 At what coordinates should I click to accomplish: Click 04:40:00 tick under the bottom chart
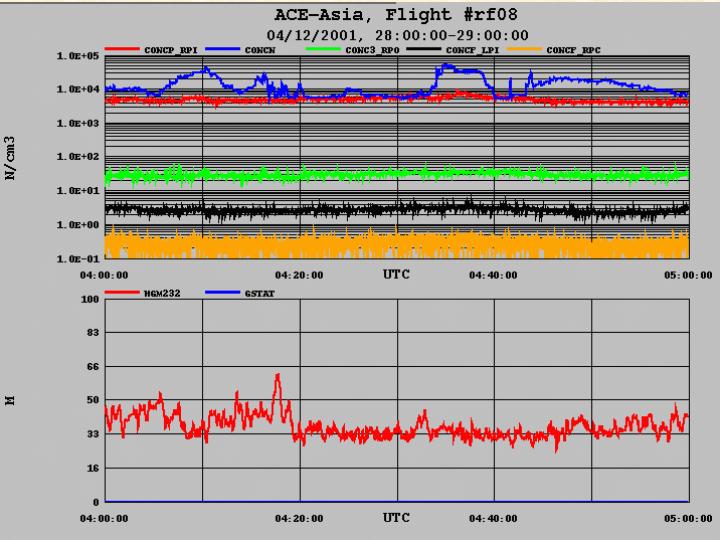coord(493,518)
